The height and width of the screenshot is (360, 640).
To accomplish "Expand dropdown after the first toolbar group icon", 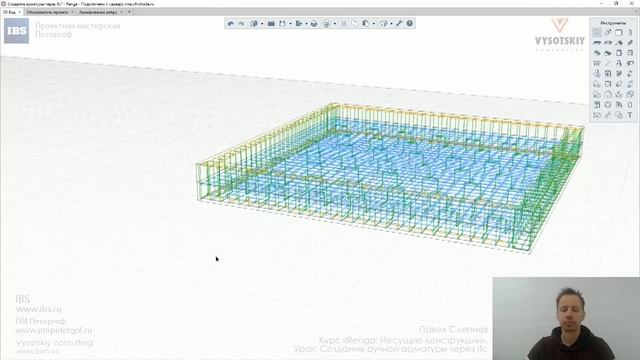I will pyautogui.click(x=262, y=24).
